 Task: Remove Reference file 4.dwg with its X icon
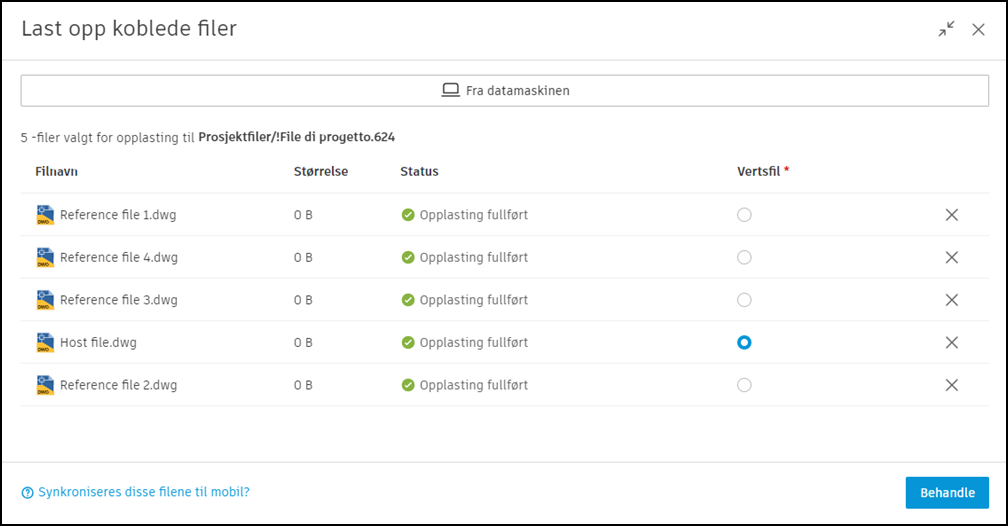tap(951, 257)
